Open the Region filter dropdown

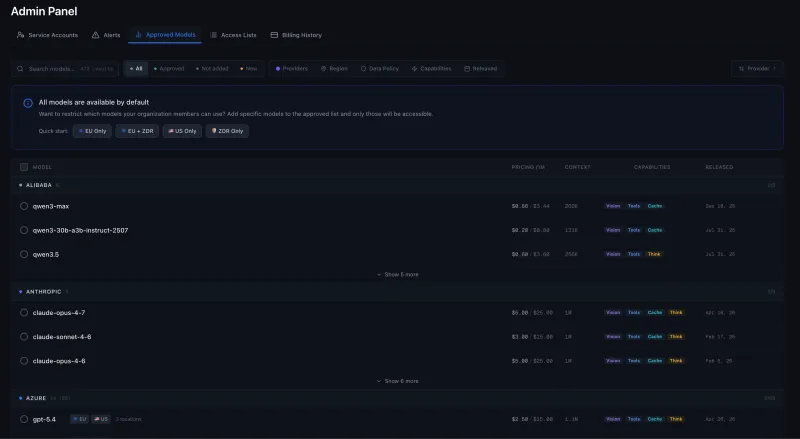pyautogui.click(x=334, y=68)
